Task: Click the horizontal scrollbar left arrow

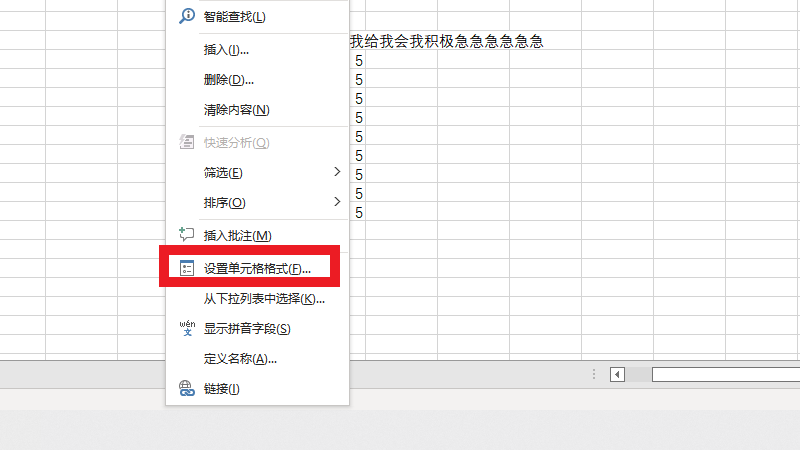Action: [617, 374]
